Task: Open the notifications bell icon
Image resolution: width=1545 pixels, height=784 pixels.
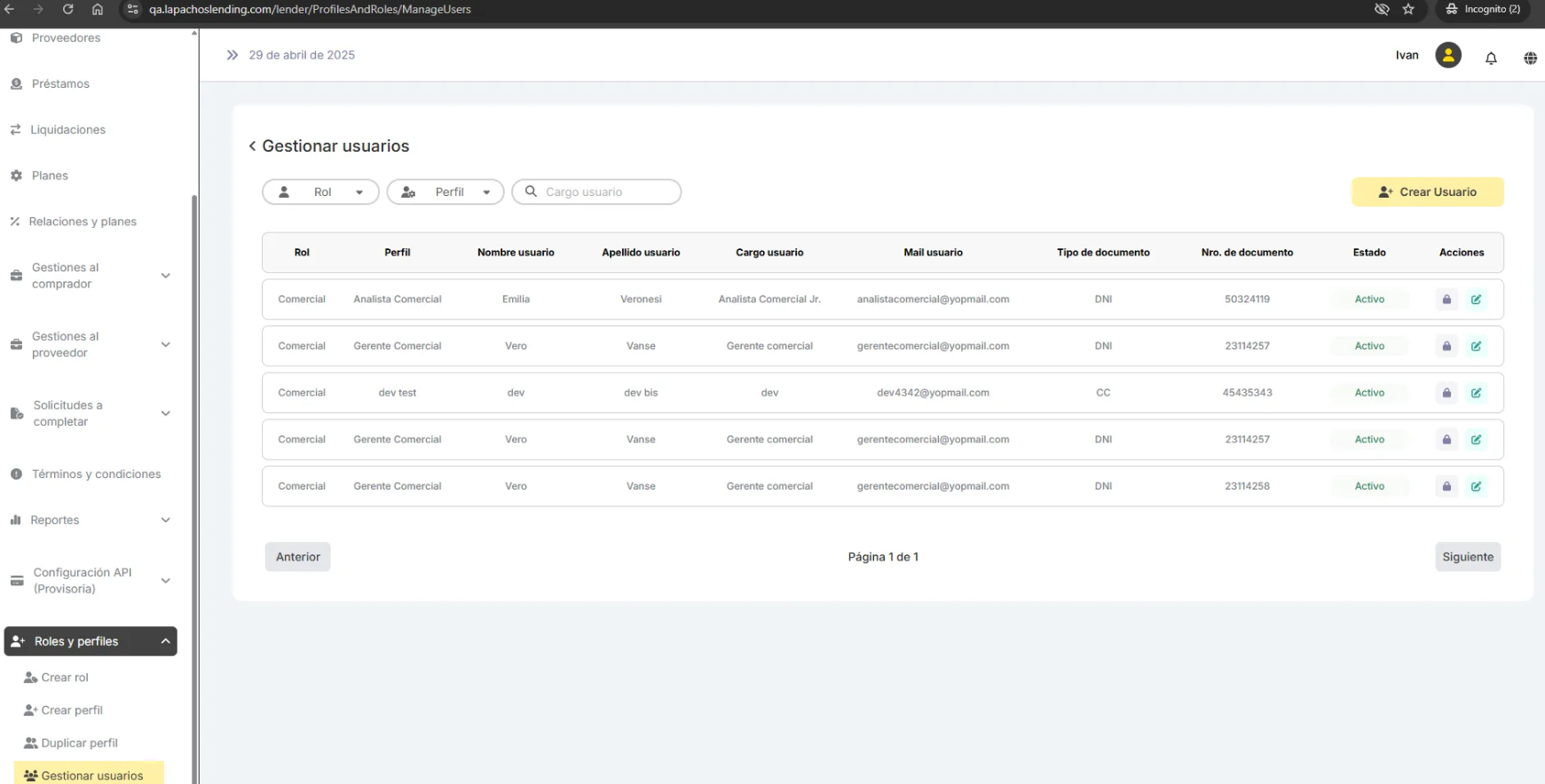Action: pos(1491,59)
